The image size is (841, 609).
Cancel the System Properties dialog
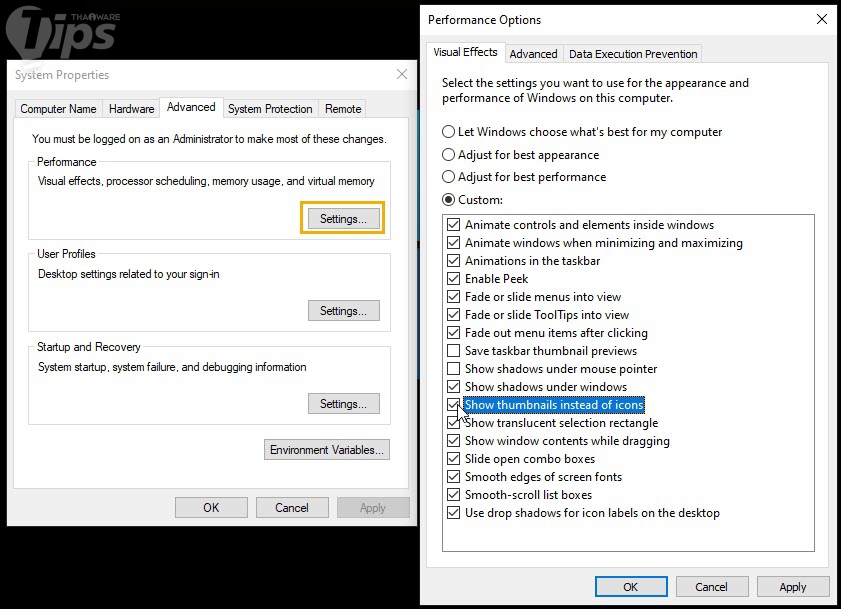point(292,508)
